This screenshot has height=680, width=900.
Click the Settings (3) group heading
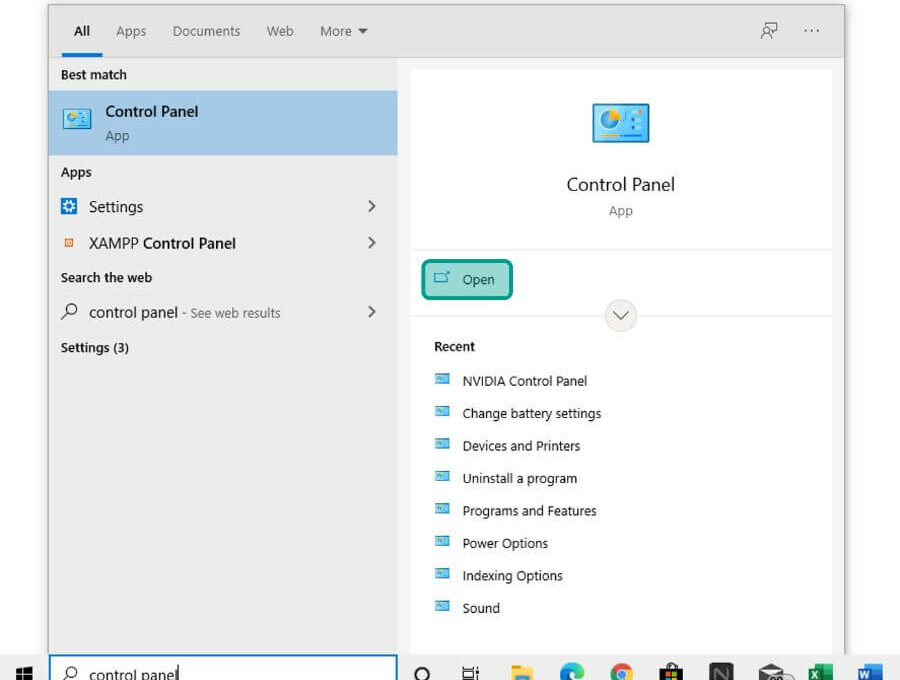[95, 348]
